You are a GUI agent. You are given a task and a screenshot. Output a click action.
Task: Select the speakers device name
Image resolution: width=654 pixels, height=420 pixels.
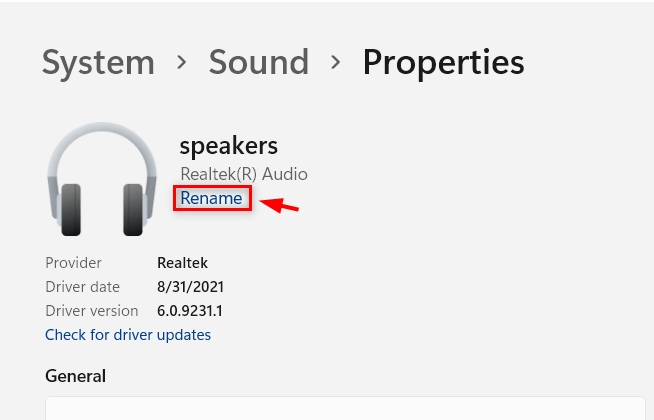(x=229, y=146)
